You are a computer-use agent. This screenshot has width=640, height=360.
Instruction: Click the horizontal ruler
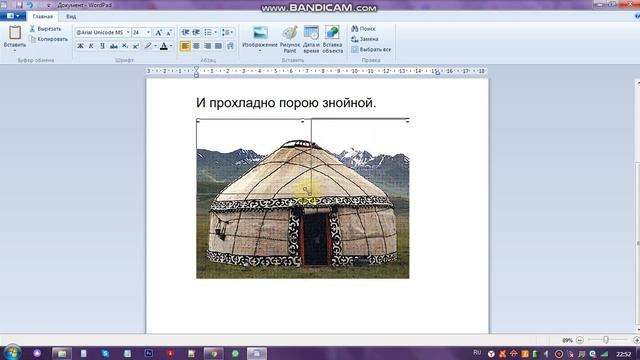pos(317,71)
